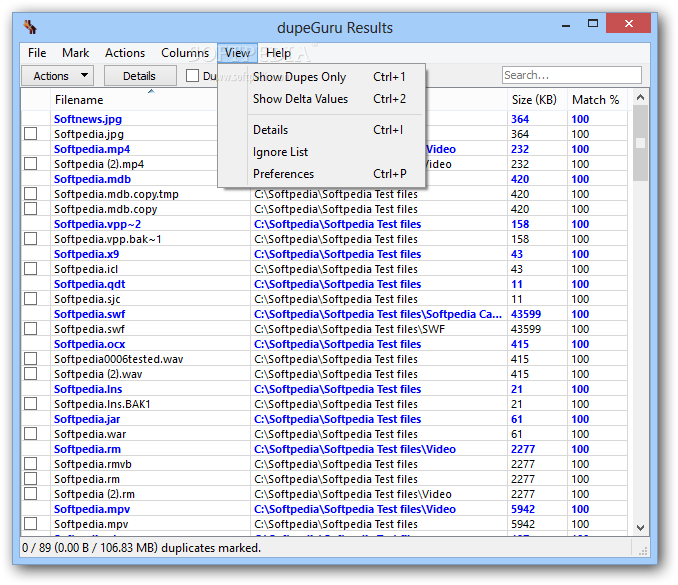Open the Mark menu

pyautogui.click(x=75, y=53)
